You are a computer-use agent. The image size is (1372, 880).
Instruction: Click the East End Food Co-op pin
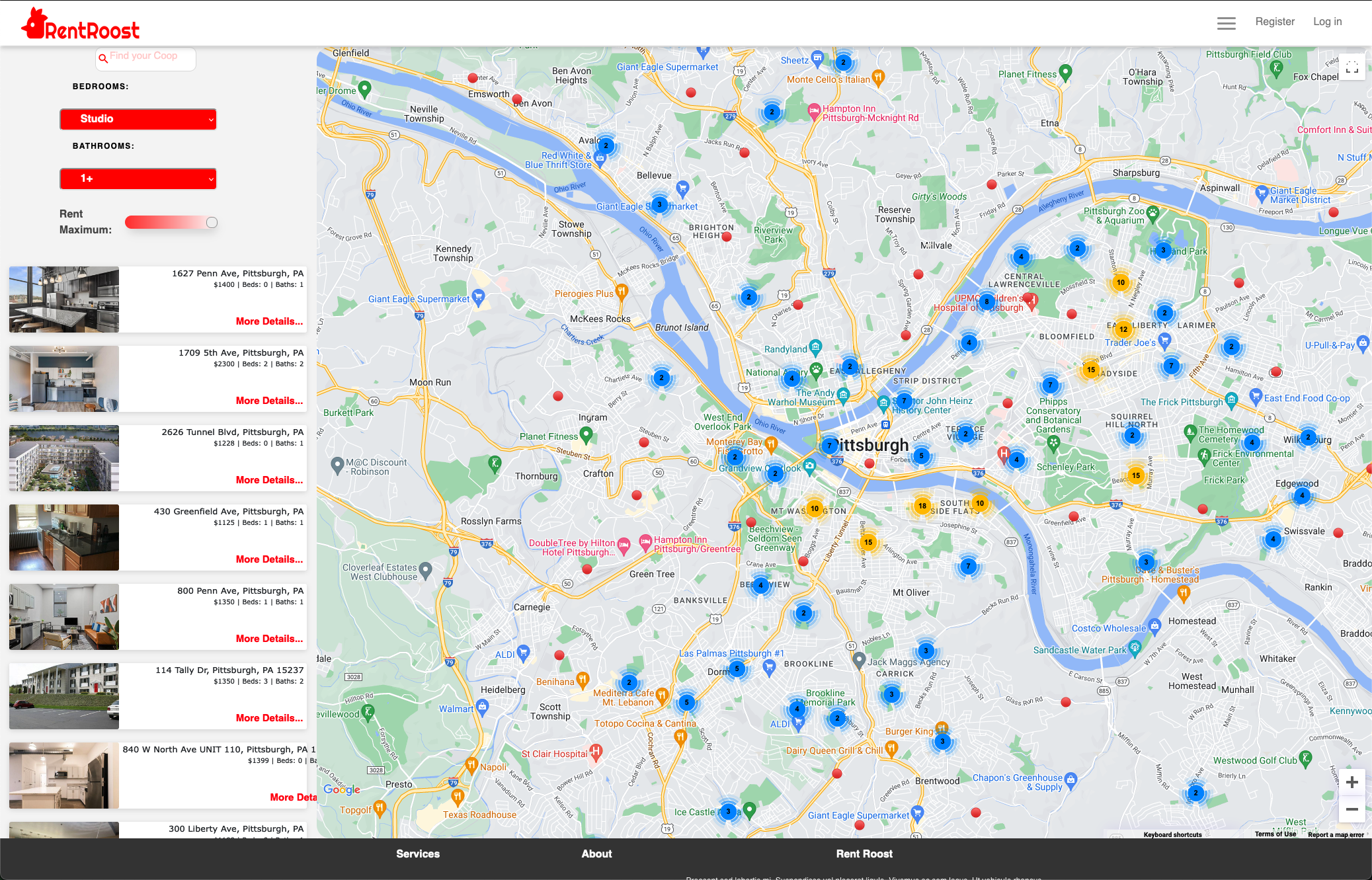(1256, 396)
